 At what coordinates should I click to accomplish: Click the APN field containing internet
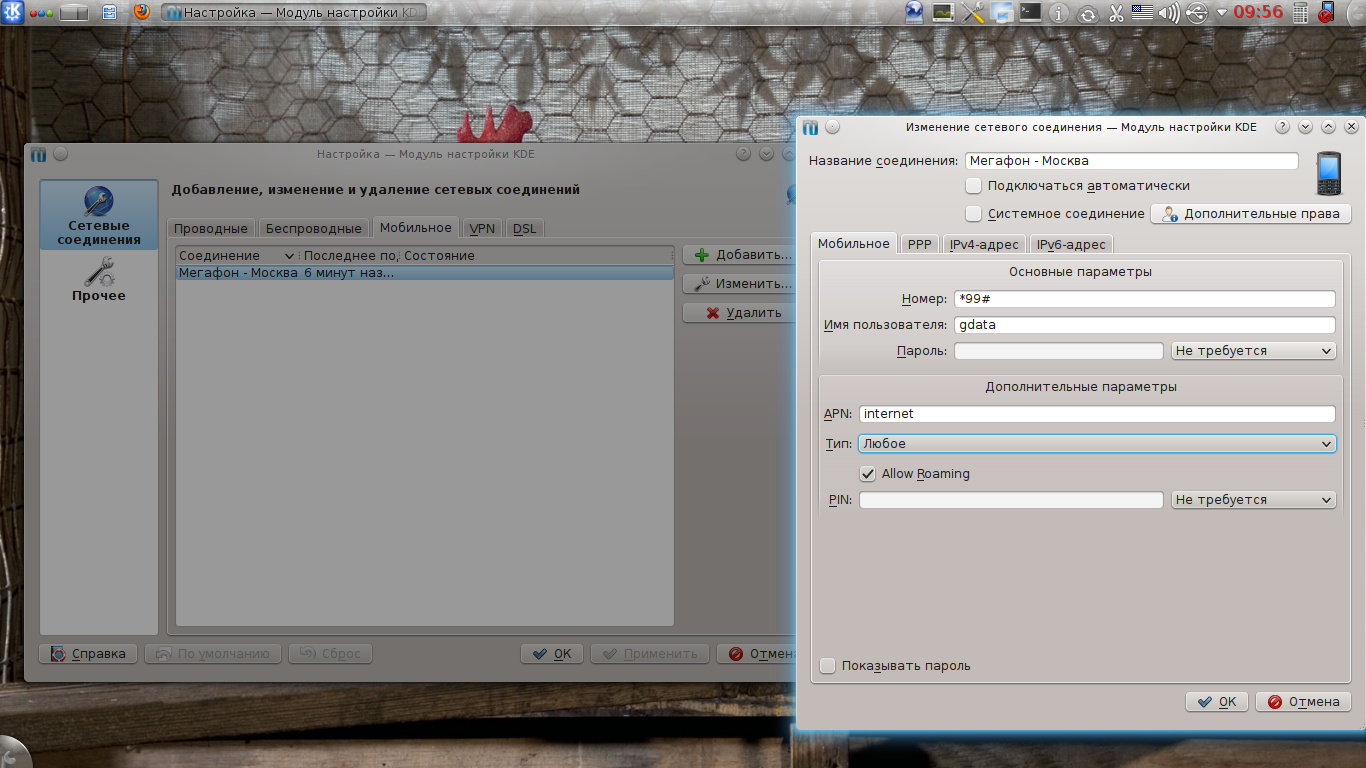1097,414
